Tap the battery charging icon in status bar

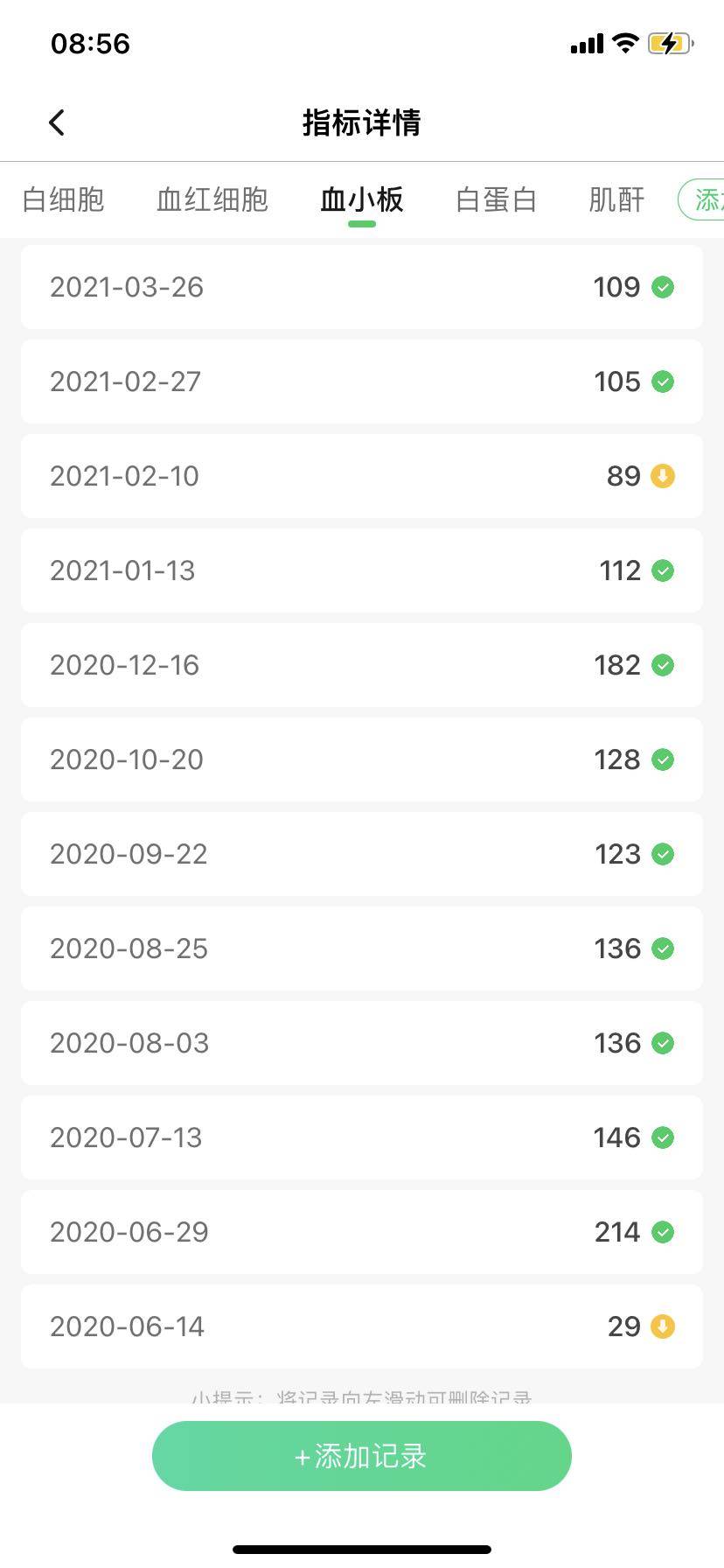click(670, 44)
